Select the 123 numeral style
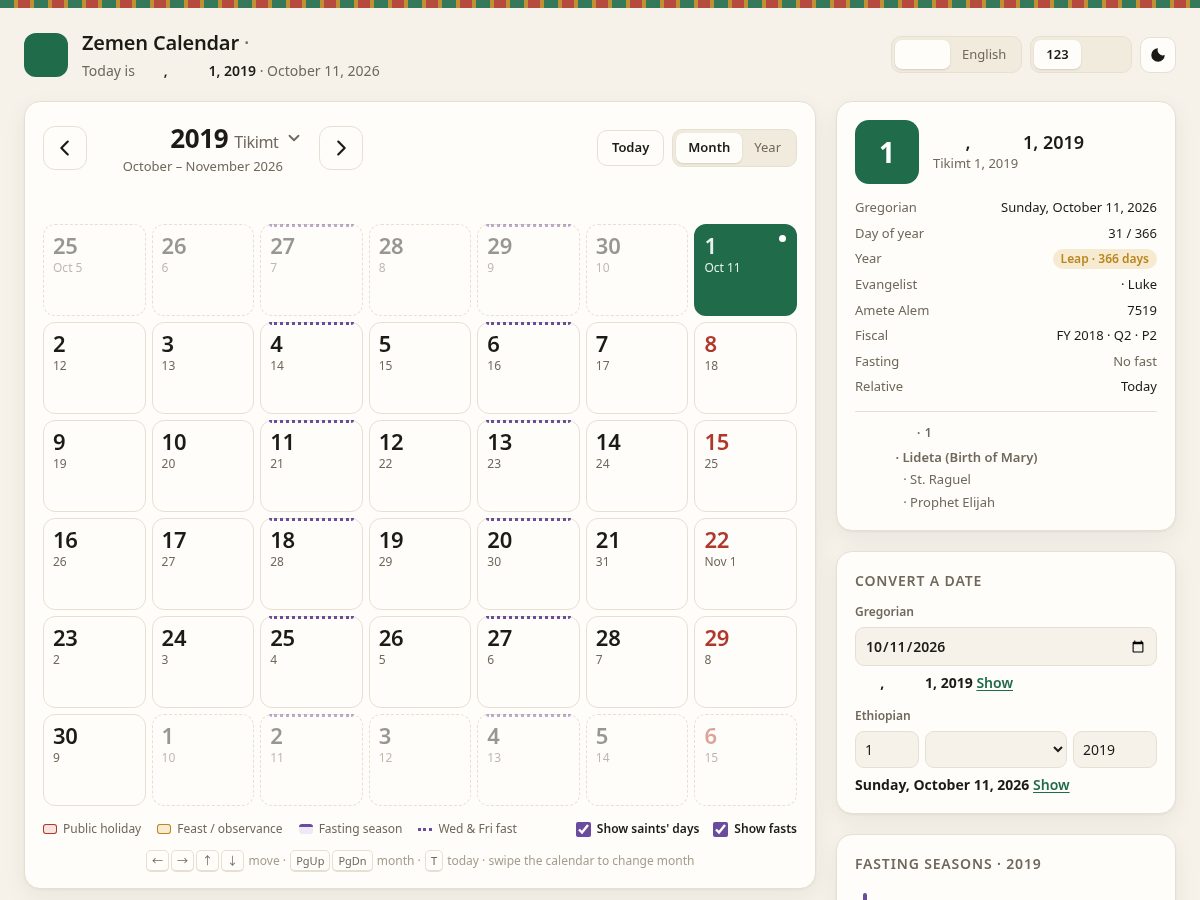 pos(1057,55)
